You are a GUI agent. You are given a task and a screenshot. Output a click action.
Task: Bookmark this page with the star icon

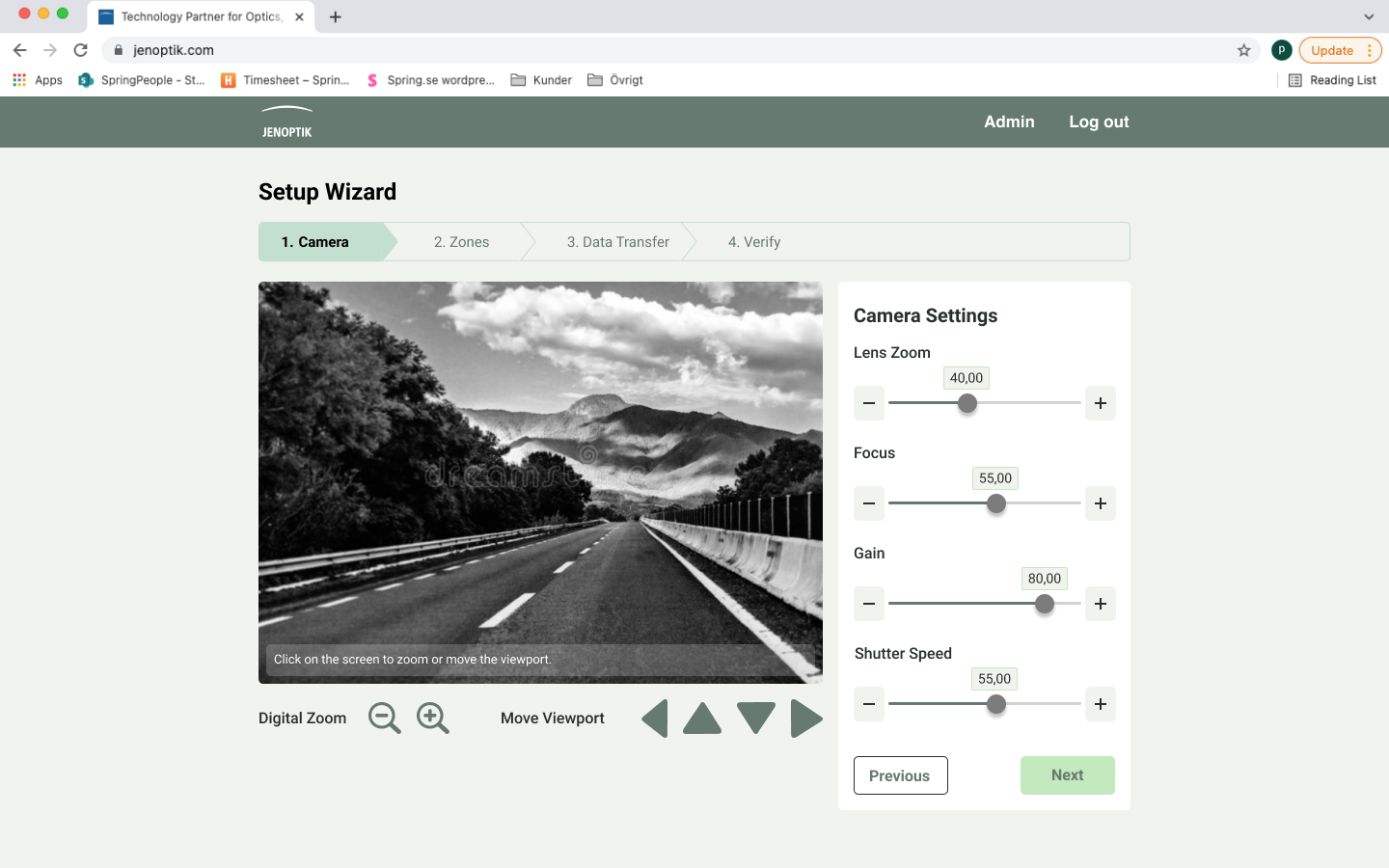tap(1244, 50)
